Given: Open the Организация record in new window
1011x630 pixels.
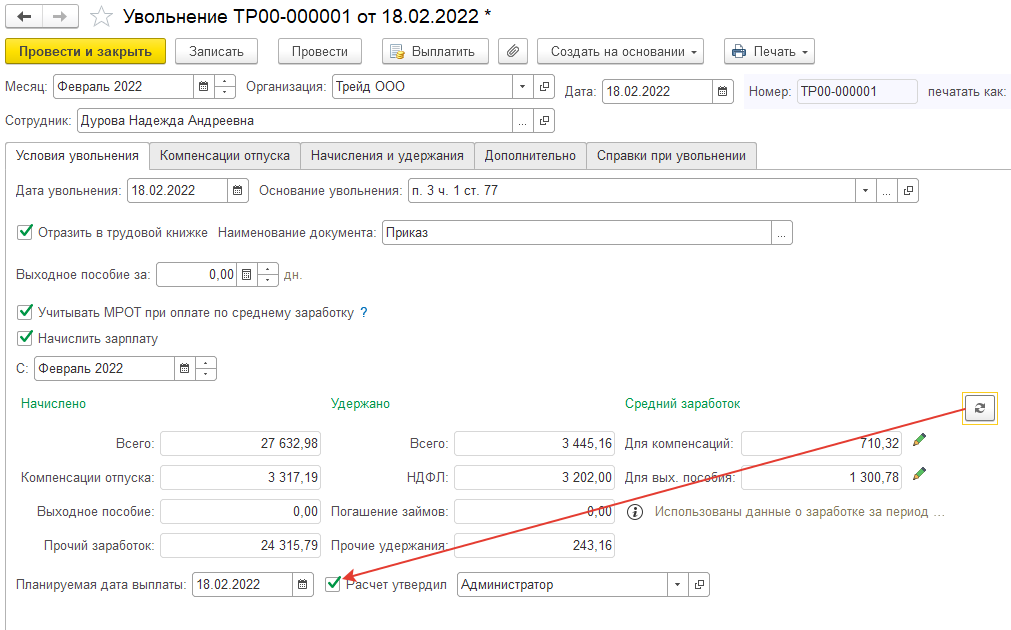Looking at the screenshot, I should click(x=544, y=86).
